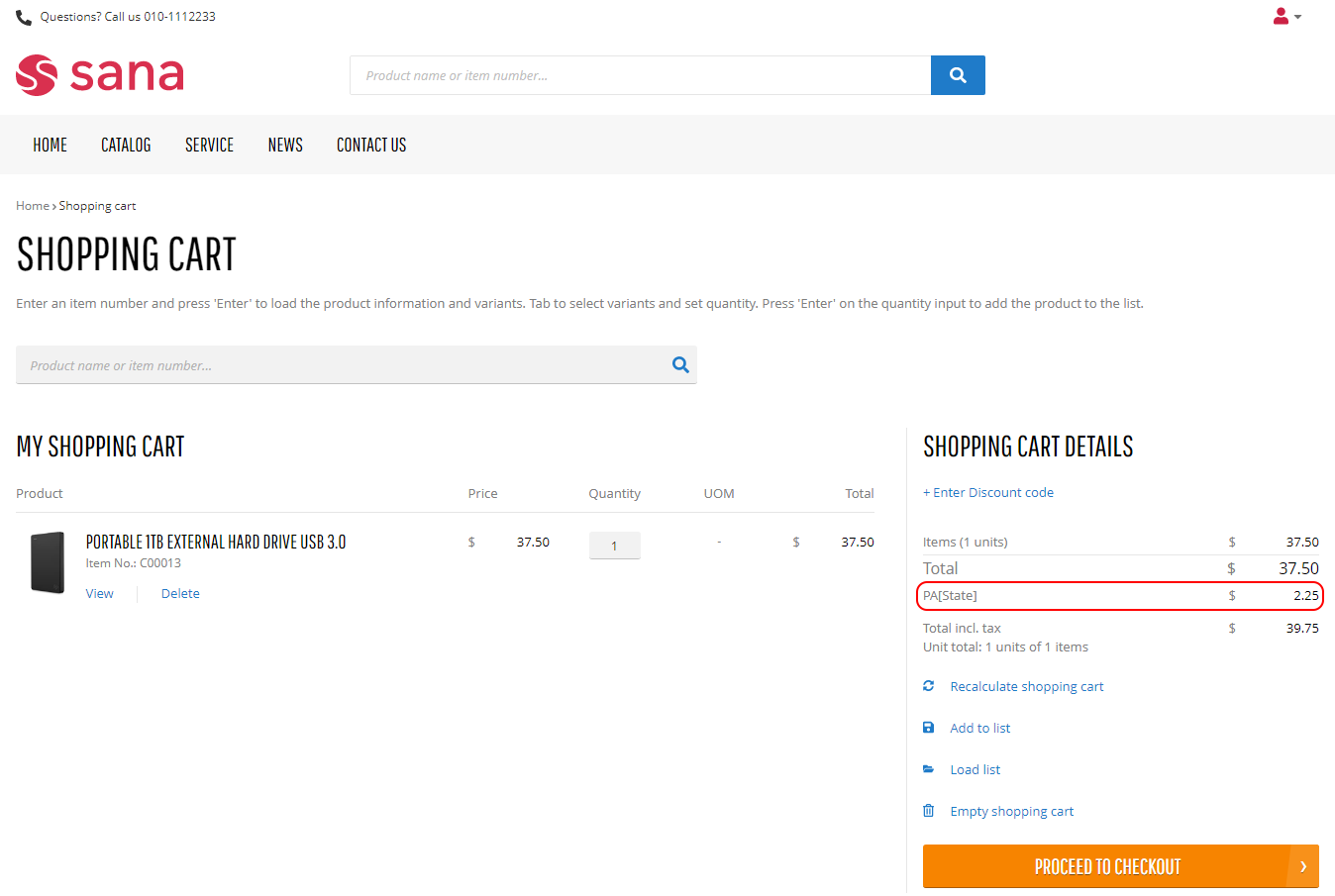Open the News page from navigation
1335x896 pixels.
tap(285, 145)
